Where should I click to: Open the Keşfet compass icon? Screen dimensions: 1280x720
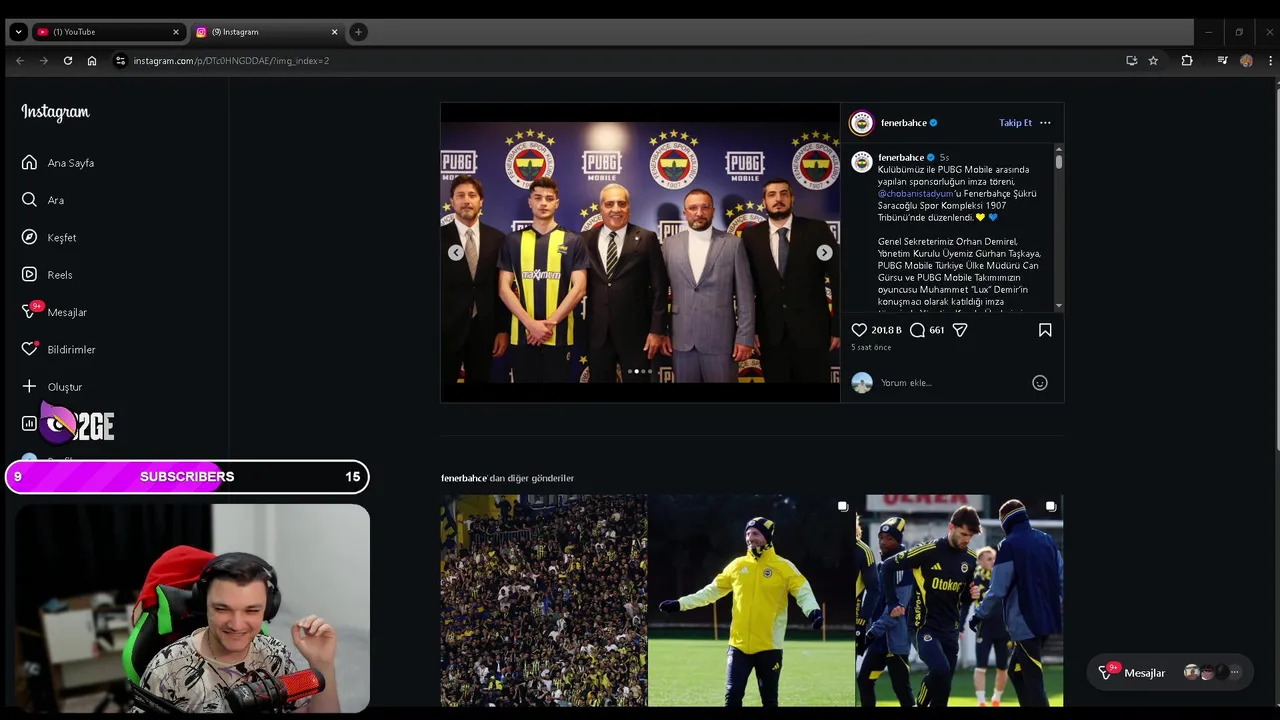click(x=29, y=237)
